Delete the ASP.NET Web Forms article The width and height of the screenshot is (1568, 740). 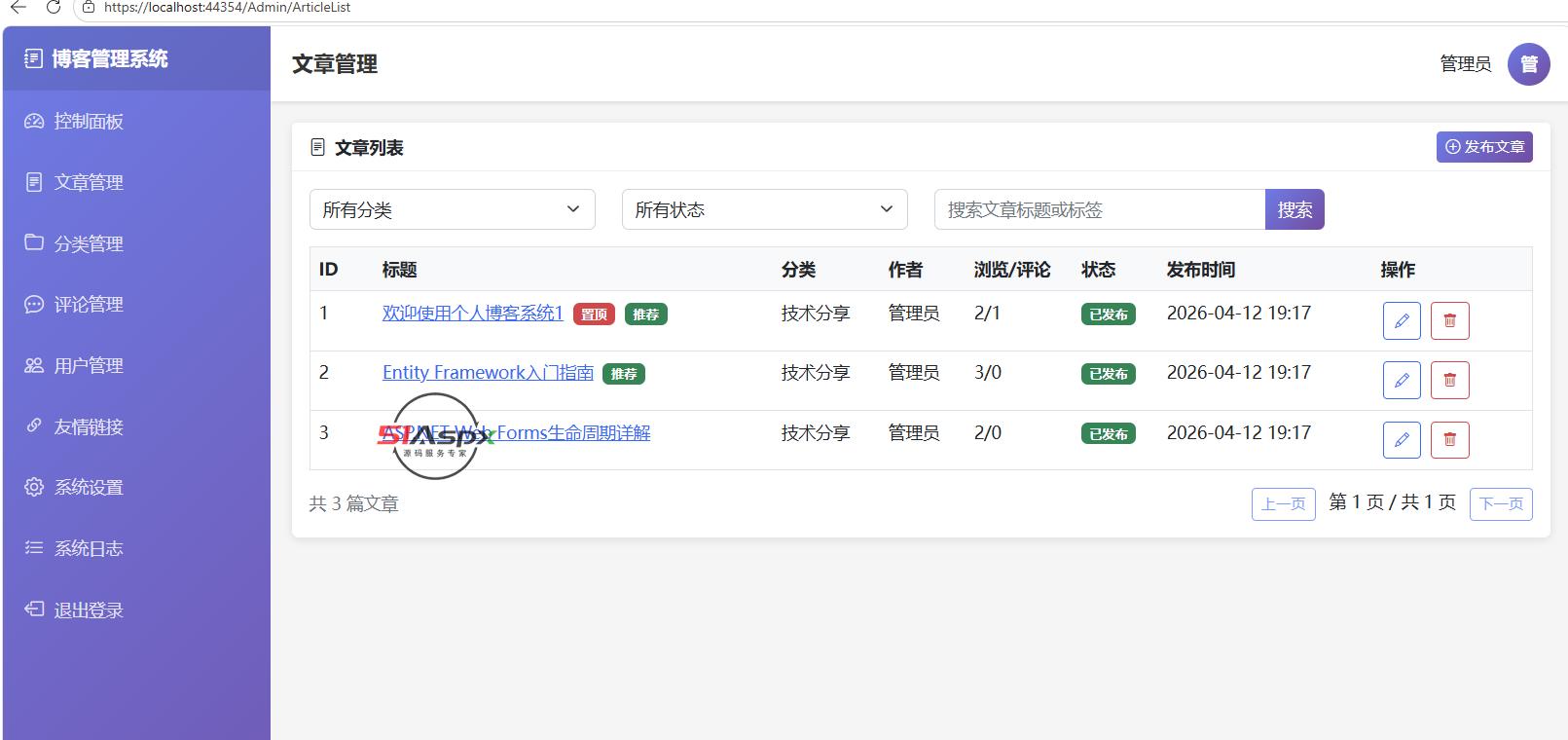pos(1450,439)
